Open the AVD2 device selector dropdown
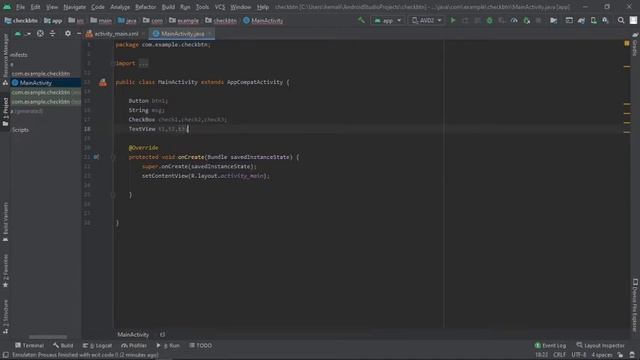 pyautogui.click(x=427, y=20)
